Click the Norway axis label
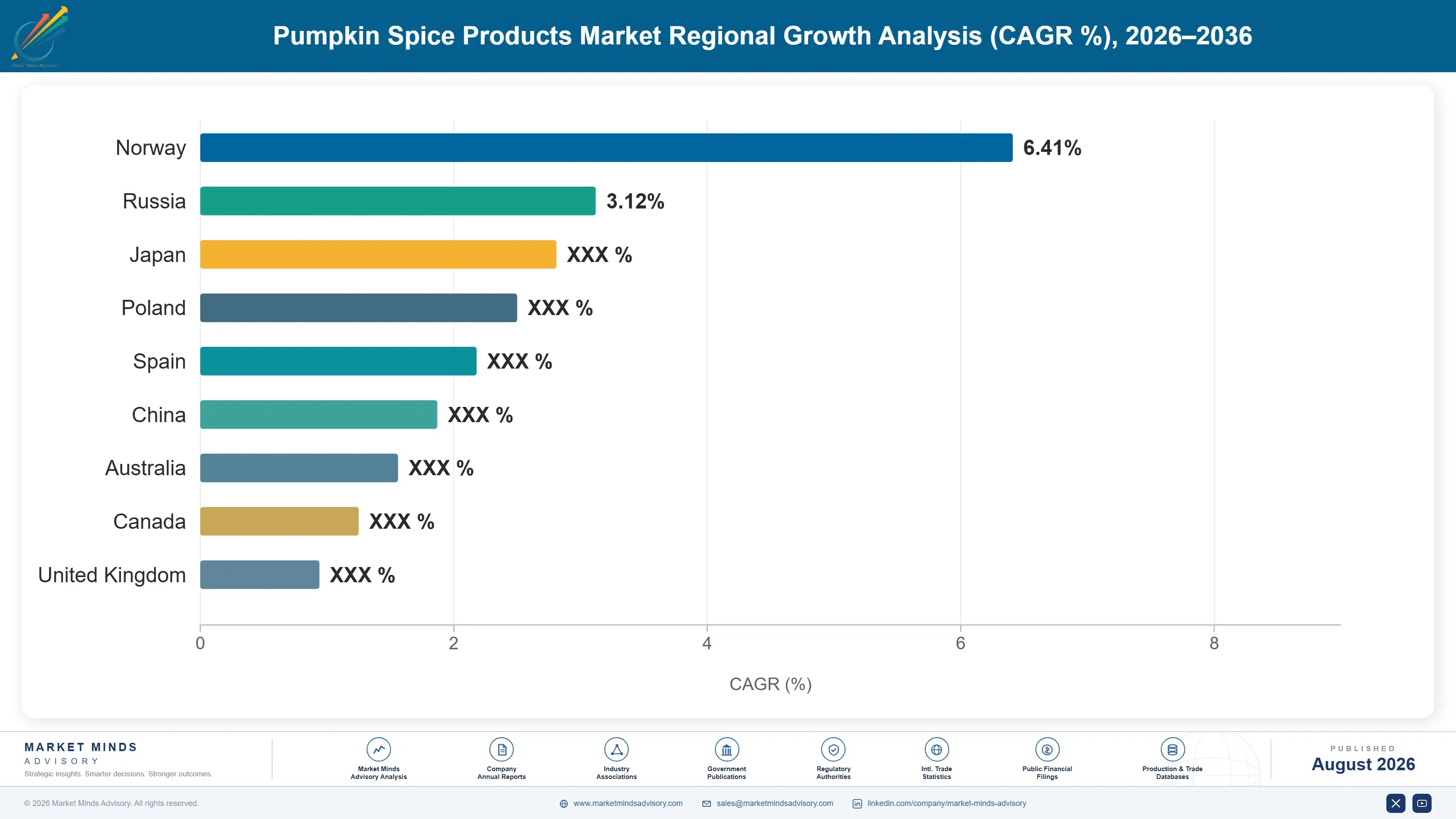1456x819 pixels. [x=150, y=148]
